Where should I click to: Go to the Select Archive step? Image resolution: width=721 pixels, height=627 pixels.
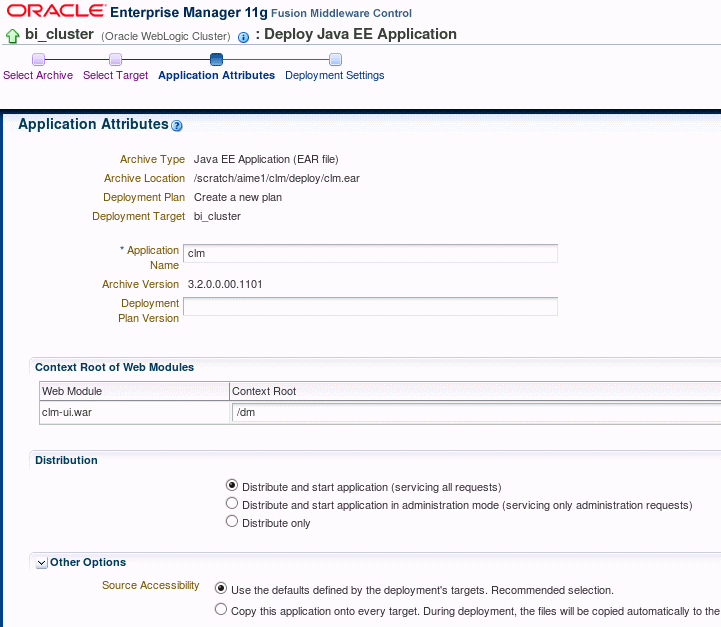pyautogui.click(x=38, y=75)
